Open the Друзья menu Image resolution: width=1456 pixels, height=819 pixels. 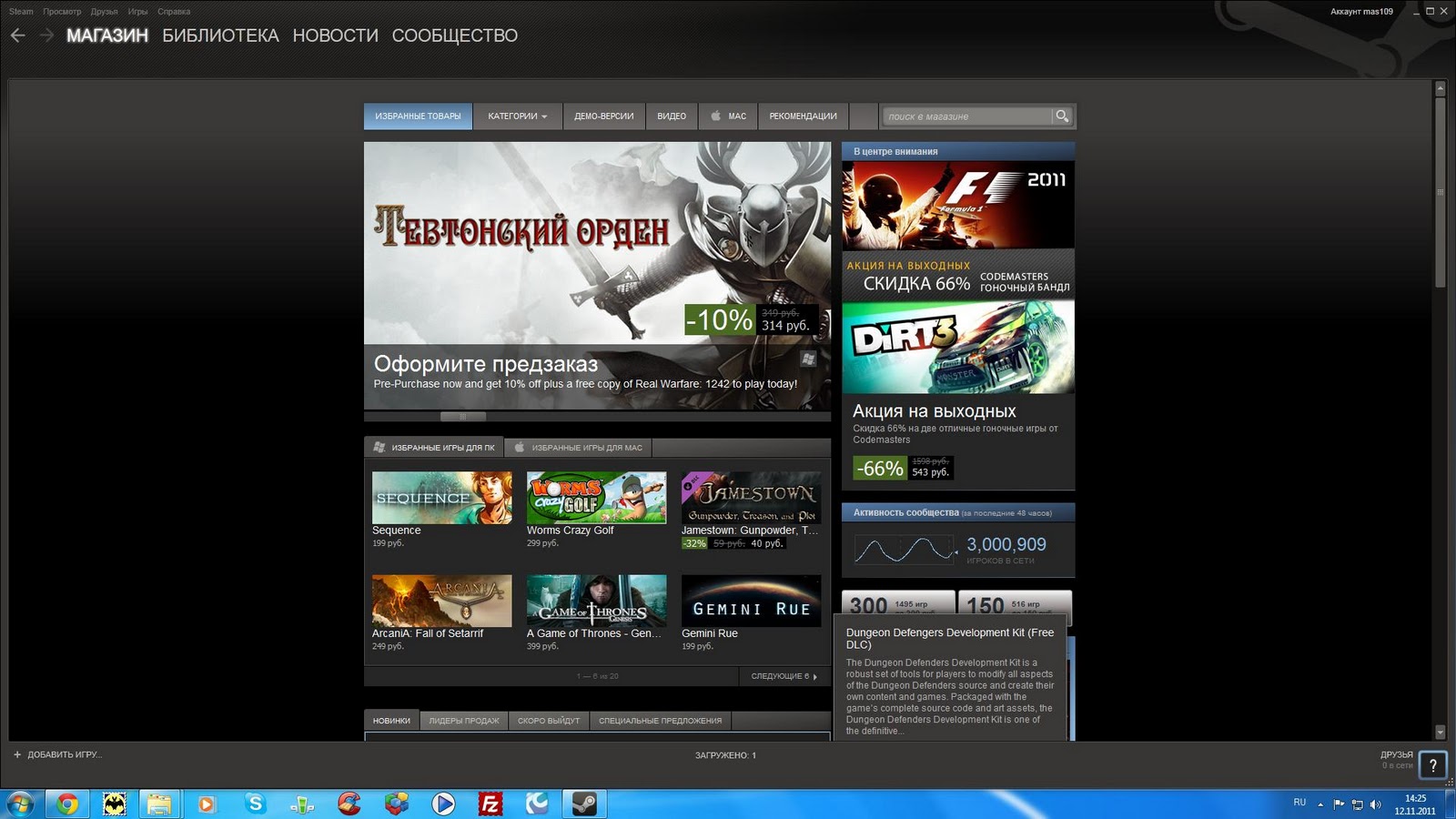pos(105,12)
